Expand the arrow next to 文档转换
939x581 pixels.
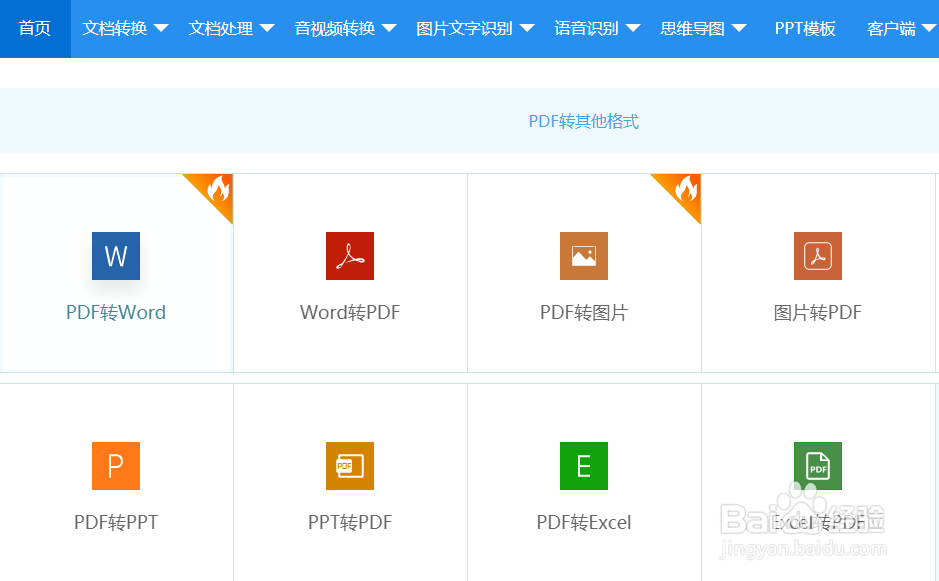point(161,28)
